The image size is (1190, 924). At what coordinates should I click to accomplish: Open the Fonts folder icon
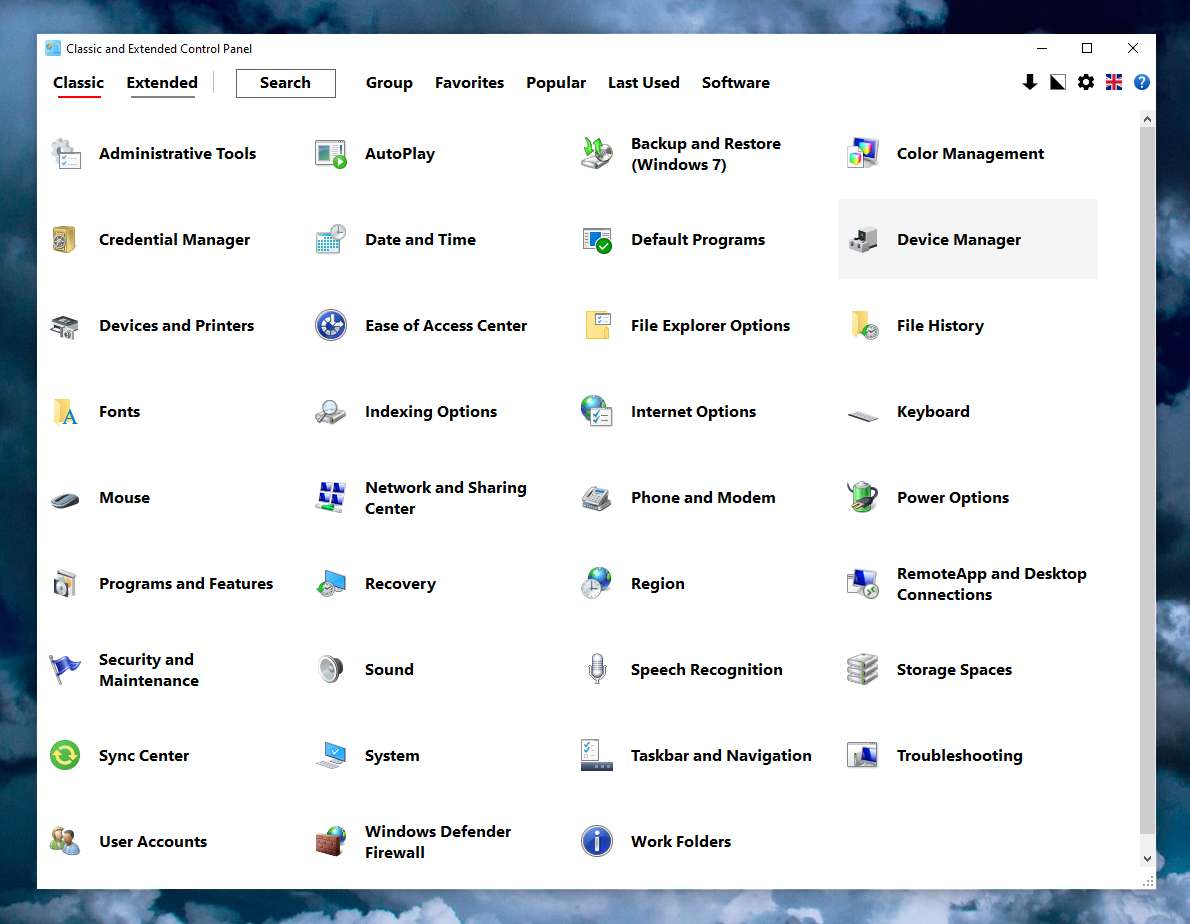(x=65, y=412)
